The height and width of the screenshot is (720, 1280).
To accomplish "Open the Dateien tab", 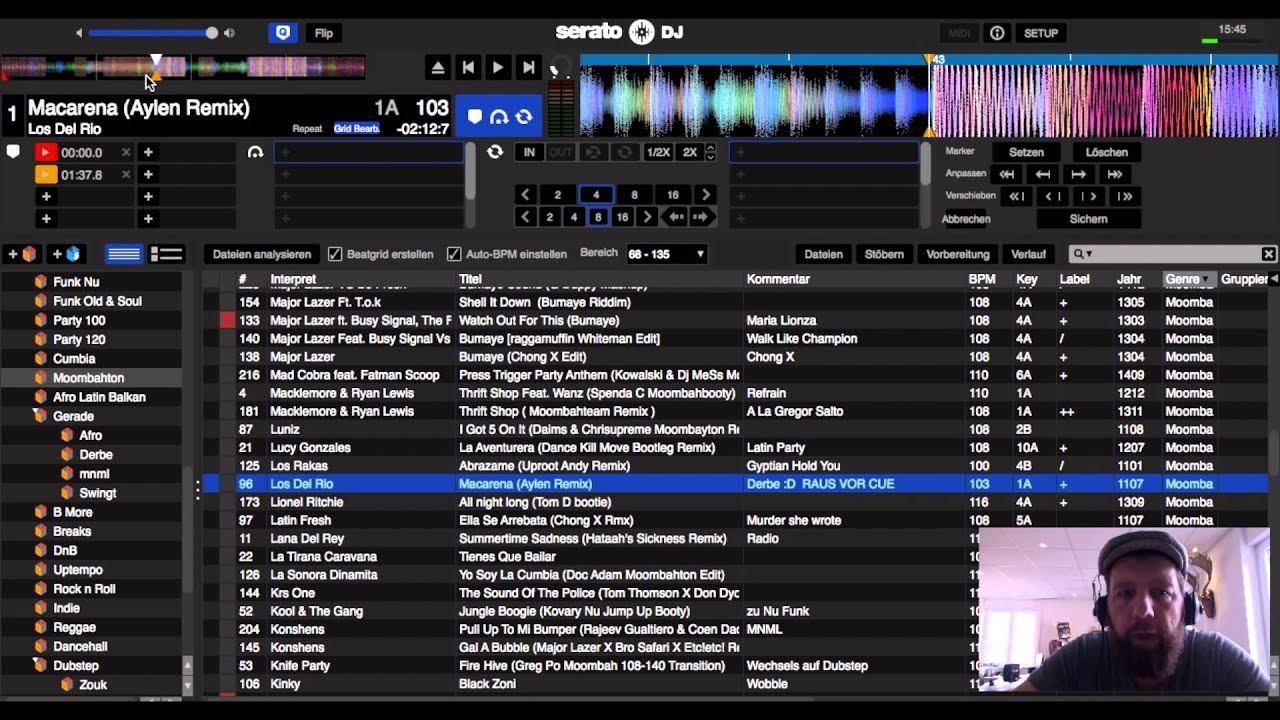I will click(823, 254).
